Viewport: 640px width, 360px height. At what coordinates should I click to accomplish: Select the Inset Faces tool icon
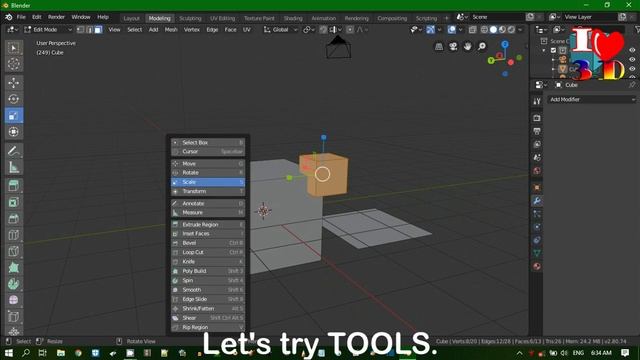13,202
